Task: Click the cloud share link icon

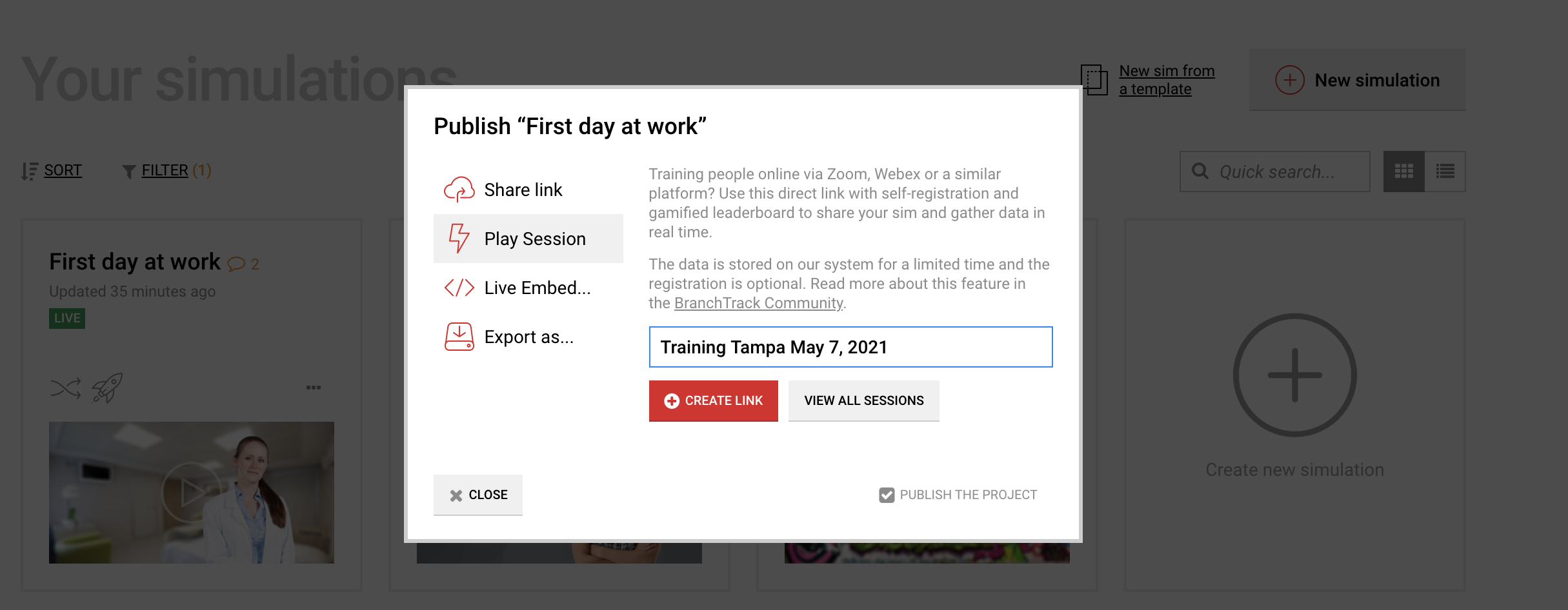Action: (459, 190)
